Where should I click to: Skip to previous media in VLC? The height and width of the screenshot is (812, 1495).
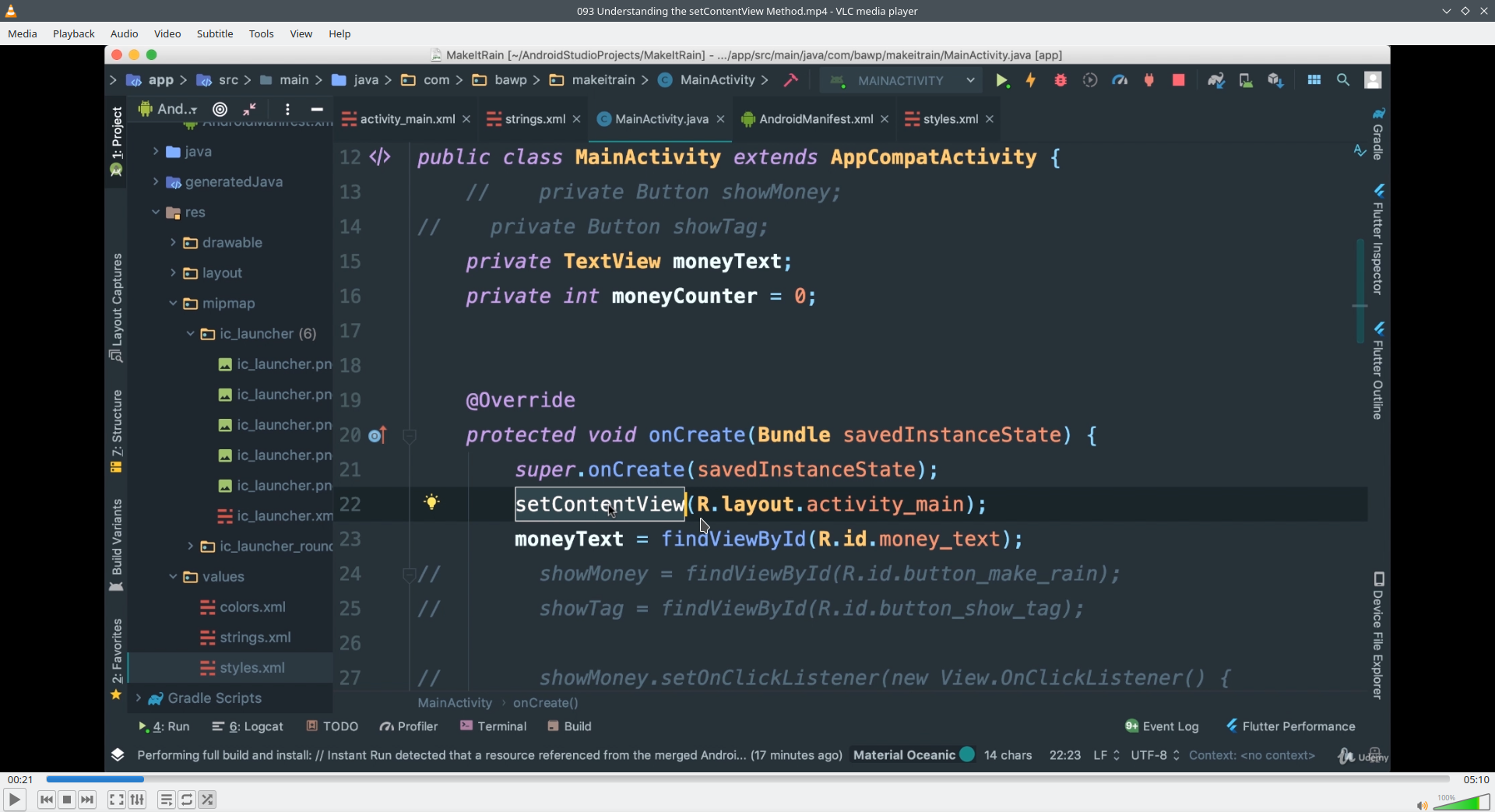[x=47, y=800]
